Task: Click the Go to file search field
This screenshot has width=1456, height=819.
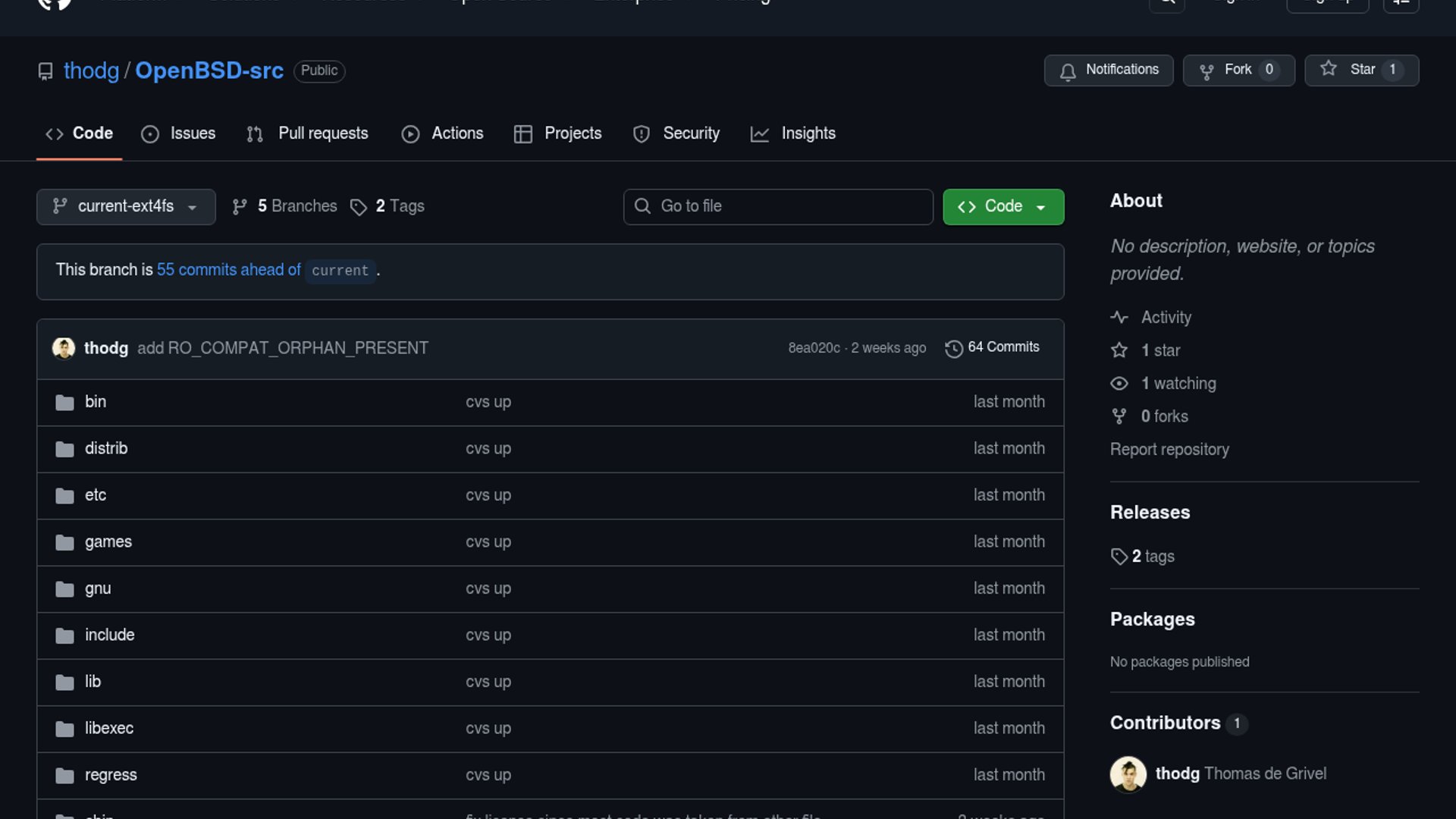Action: (x=778, y=207)
